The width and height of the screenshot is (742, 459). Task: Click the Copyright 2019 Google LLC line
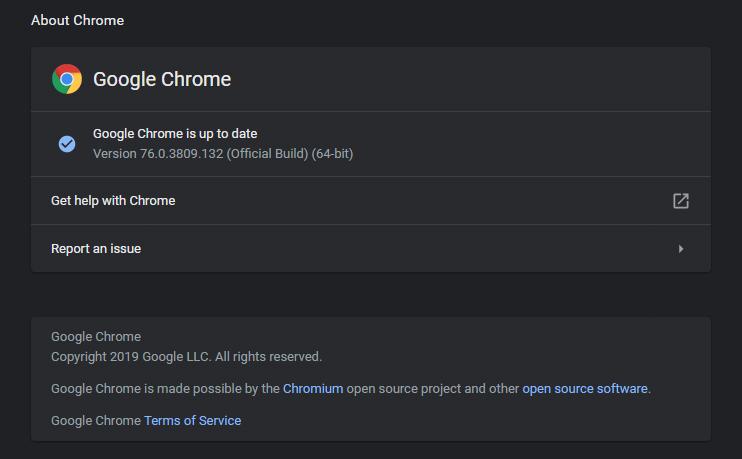(186, 357)
